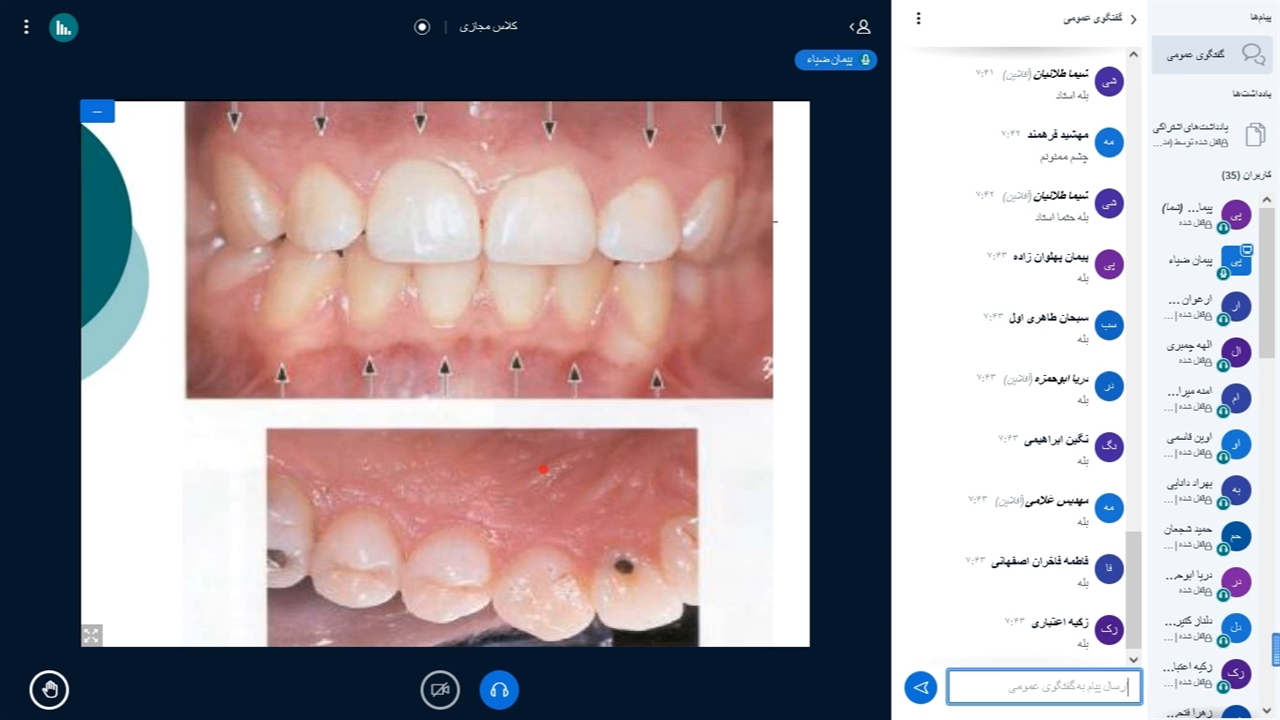Screen dimensions: 1280x720
Task: Click the public chat message input field
Action: coord(1043,687)
